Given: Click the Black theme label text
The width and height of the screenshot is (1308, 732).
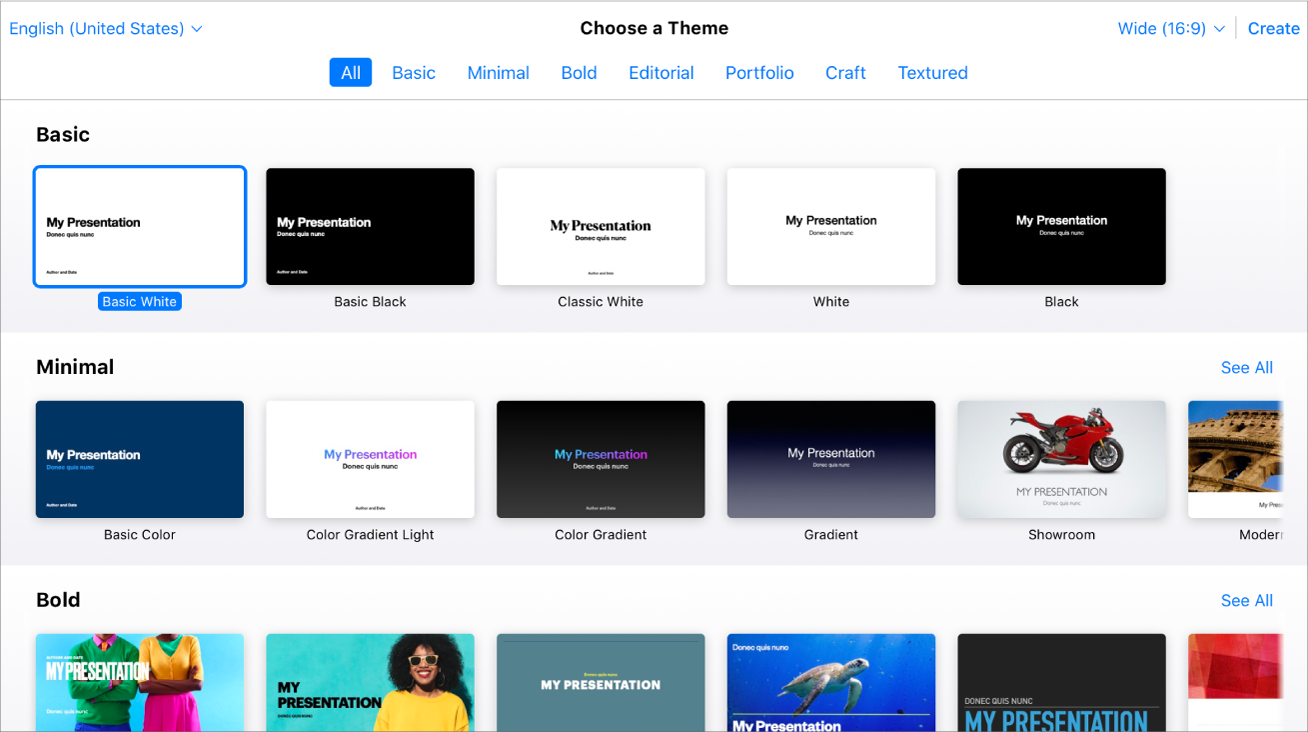Looking at the screenshot, I should tap(1062, 302).
